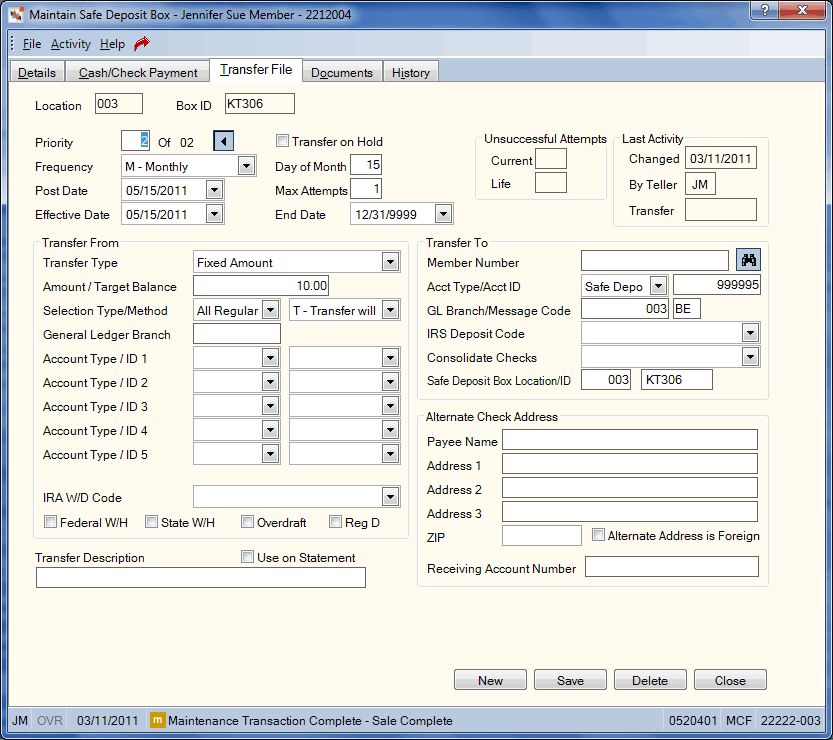
Task: Select the Transfer File tab
Action: click(256, 70)
